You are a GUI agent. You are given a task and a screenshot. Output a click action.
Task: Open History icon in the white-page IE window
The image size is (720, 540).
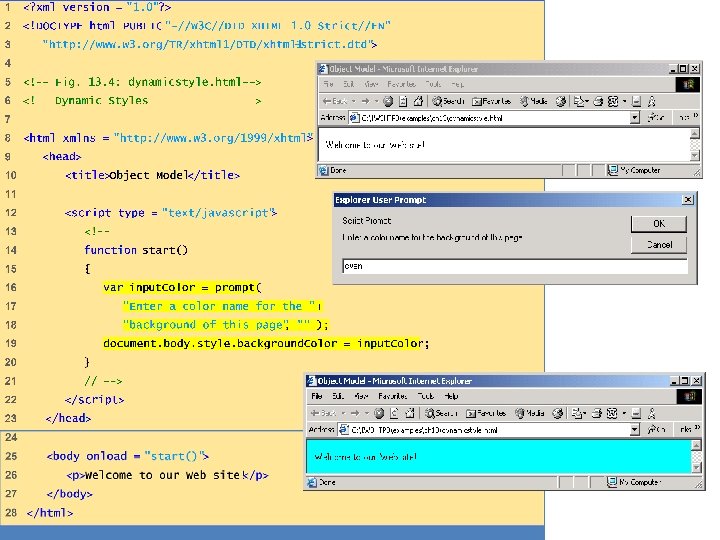point(561,101)
